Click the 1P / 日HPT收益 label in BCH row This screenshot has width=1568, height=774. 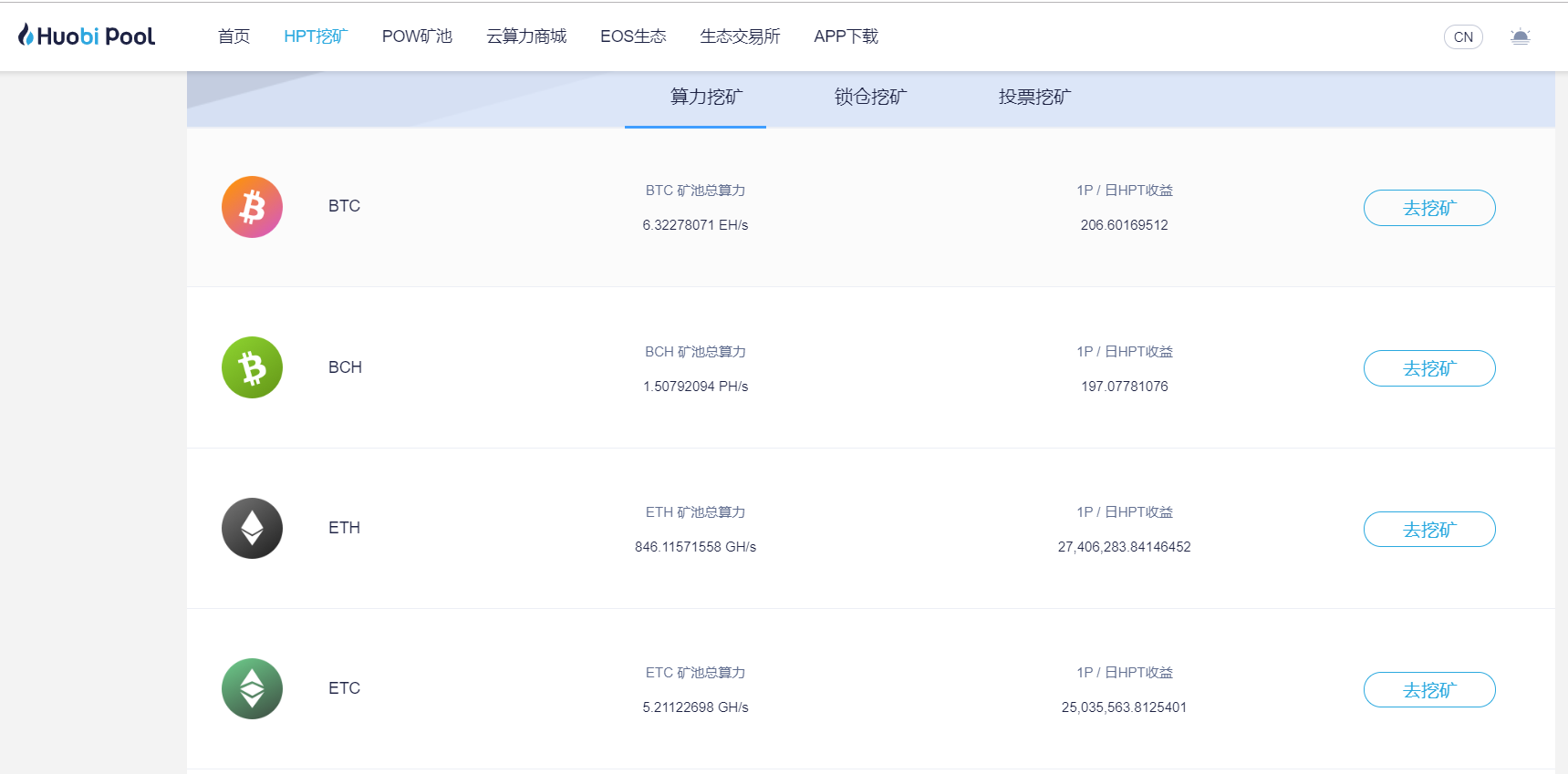click(x=1124, y=352)
